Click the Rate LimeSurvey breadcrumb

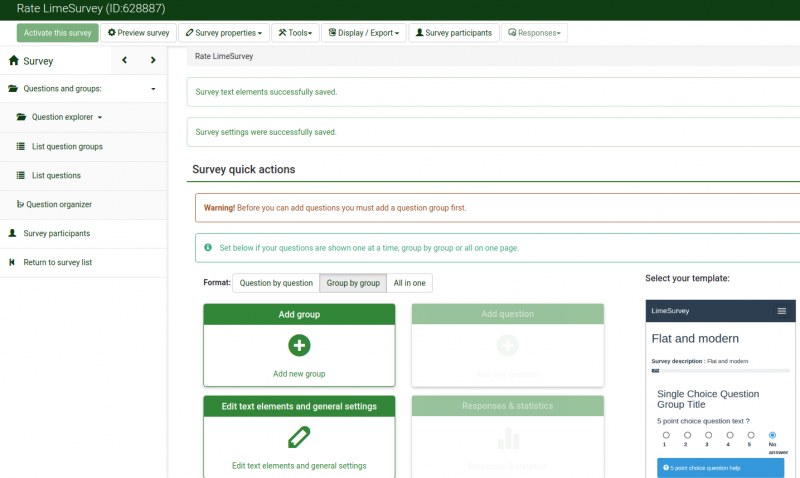pos(224,56)
